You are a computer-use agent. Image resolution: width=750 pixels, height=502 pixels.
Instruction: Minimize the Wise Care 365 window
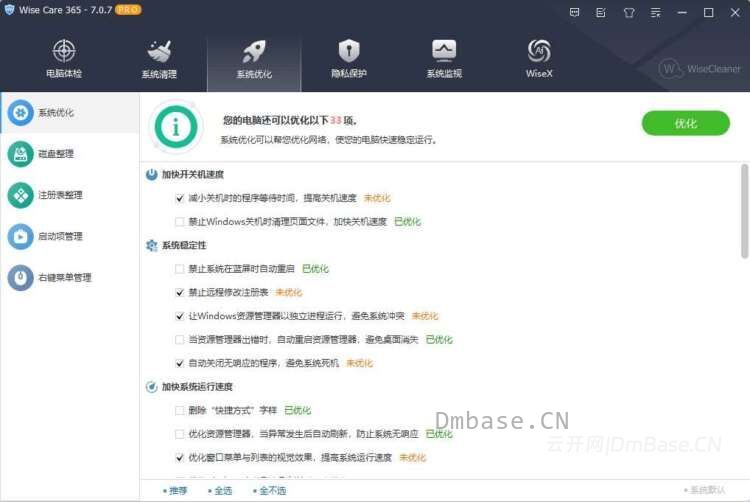[682, 12]
